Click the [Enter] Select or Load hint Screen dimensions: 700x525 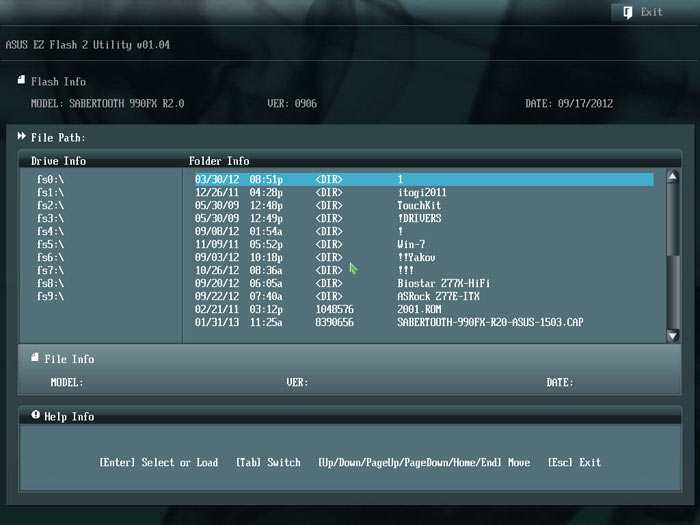pyautogui.click(x=158, y=462)
